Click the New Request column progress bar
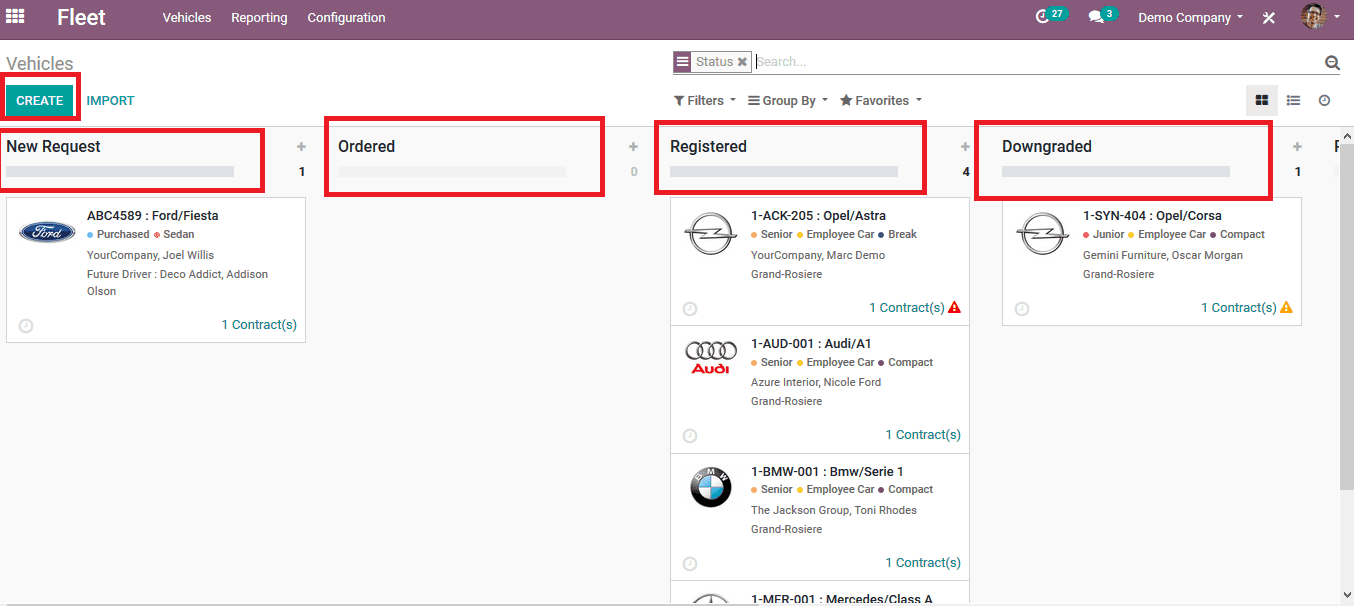This screenshot has width=1355, height=607. [x=120, y=172]
